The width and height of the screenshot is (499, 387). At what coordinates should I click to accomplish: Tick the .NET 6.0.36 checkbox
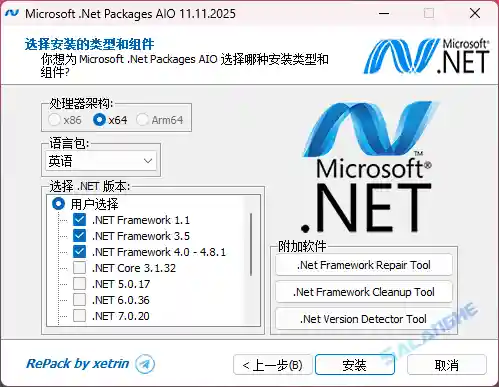click(79, 300)
